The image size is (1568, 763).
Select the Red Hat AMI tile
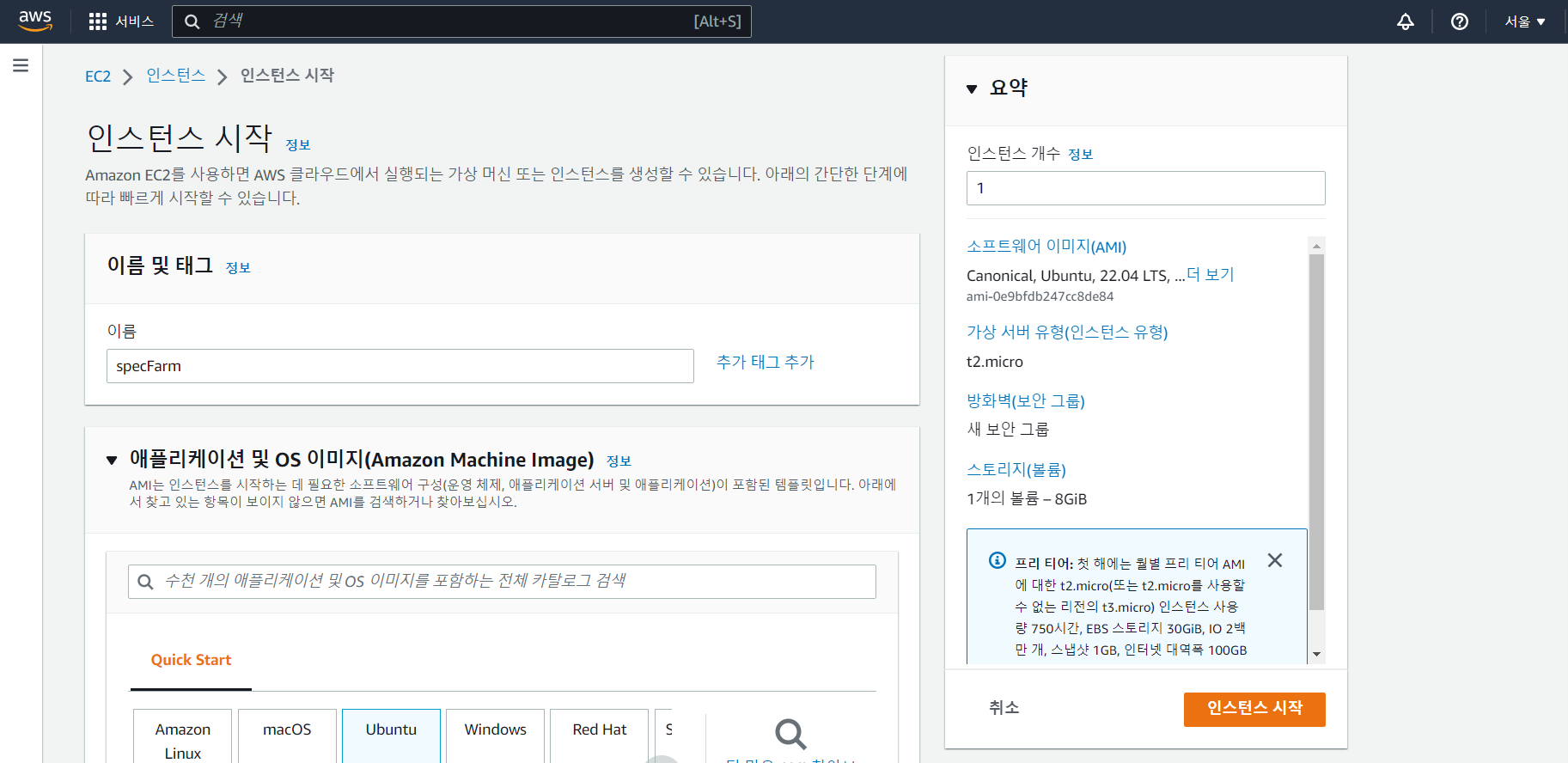[x=599, y=736]
